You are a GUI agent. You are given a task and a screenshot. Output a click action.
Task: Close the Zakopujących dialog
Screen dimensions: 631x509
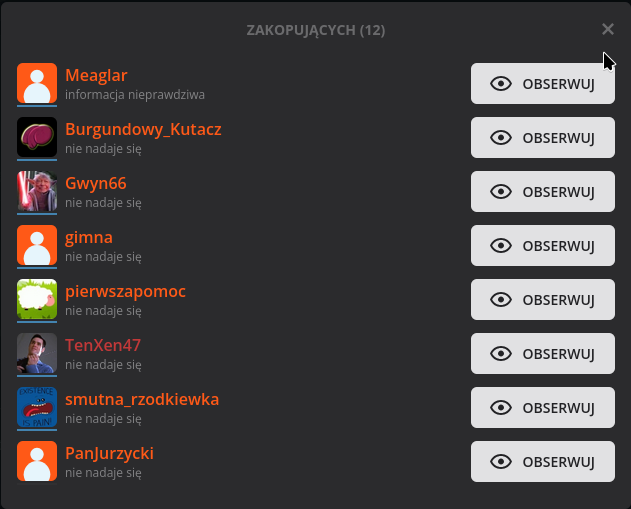(x=608, y=30)
